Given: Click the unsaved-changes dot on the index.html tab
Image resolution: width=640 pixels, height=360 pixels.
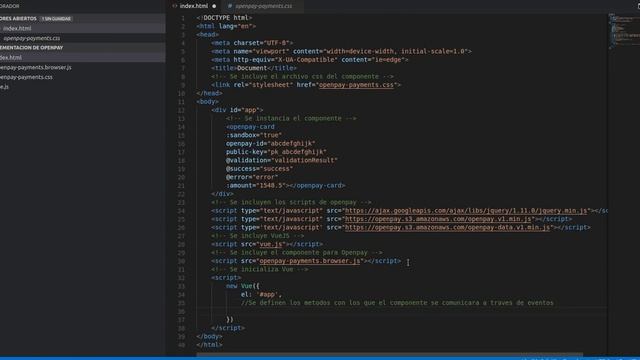Looking at the screenshot, I should pyautogui.click(x=214, y=6).
